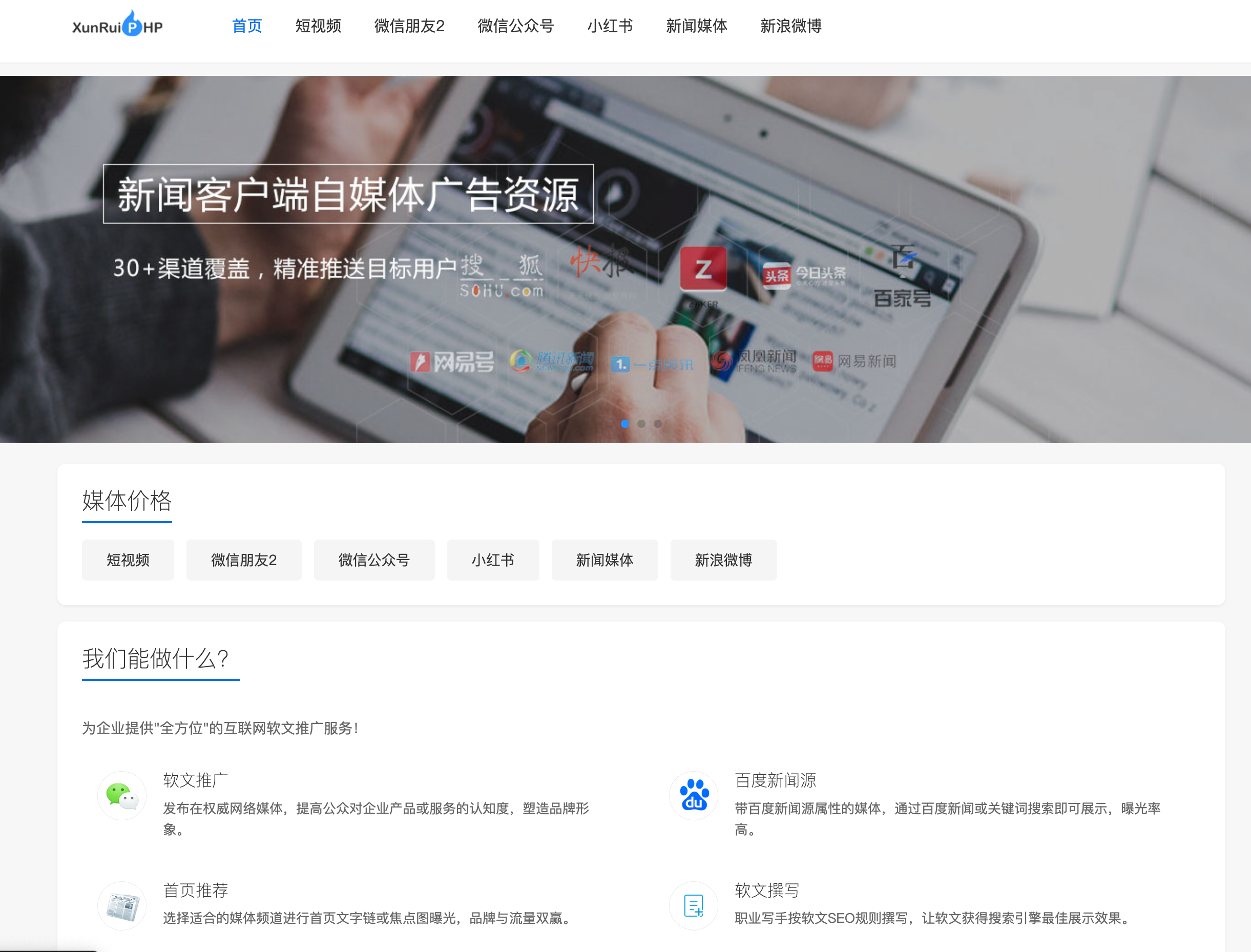Open 短视频 in the top navigation
This screenshot has height=952, width=1251.
tap(318, 26)
